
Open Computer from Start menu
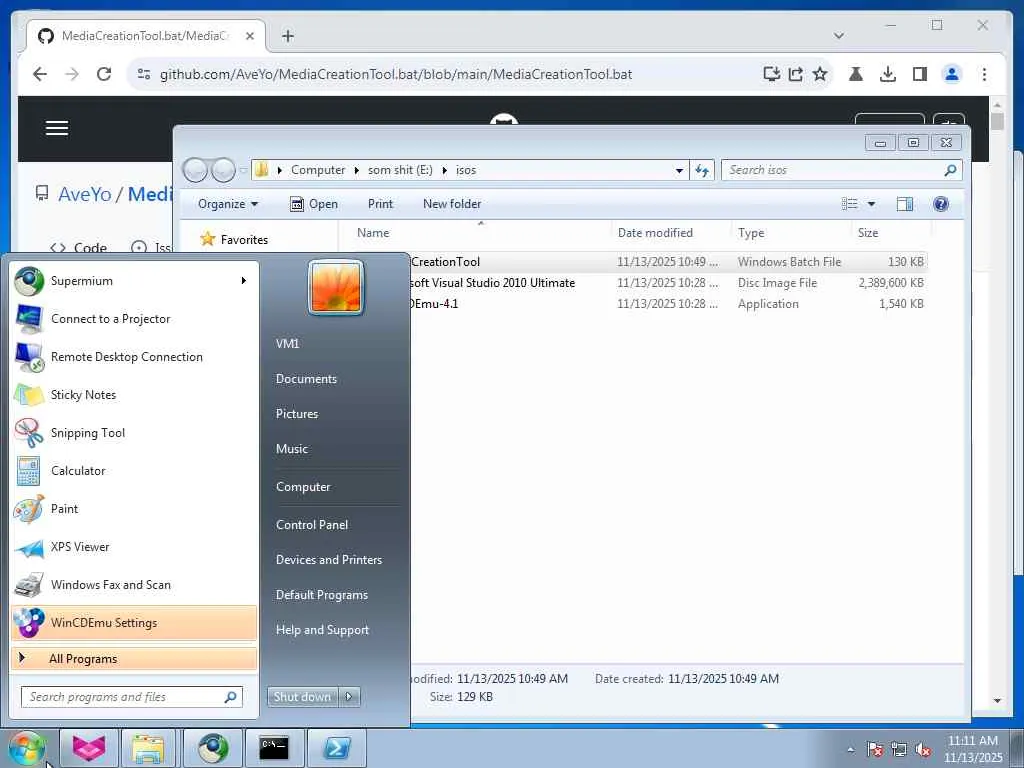(x=303, y=487)
